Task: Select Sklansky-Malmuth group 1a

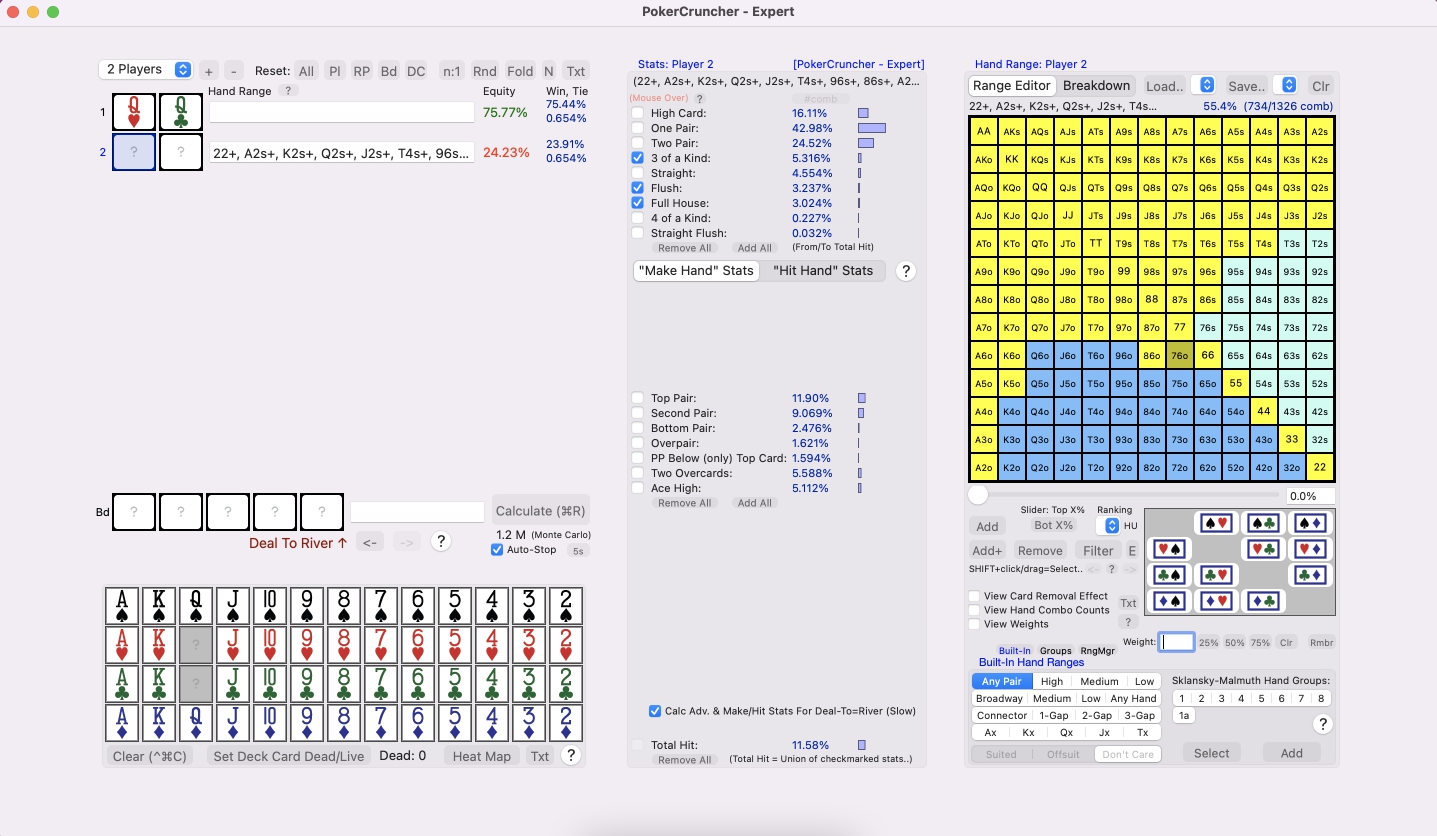Action: 1184,716
